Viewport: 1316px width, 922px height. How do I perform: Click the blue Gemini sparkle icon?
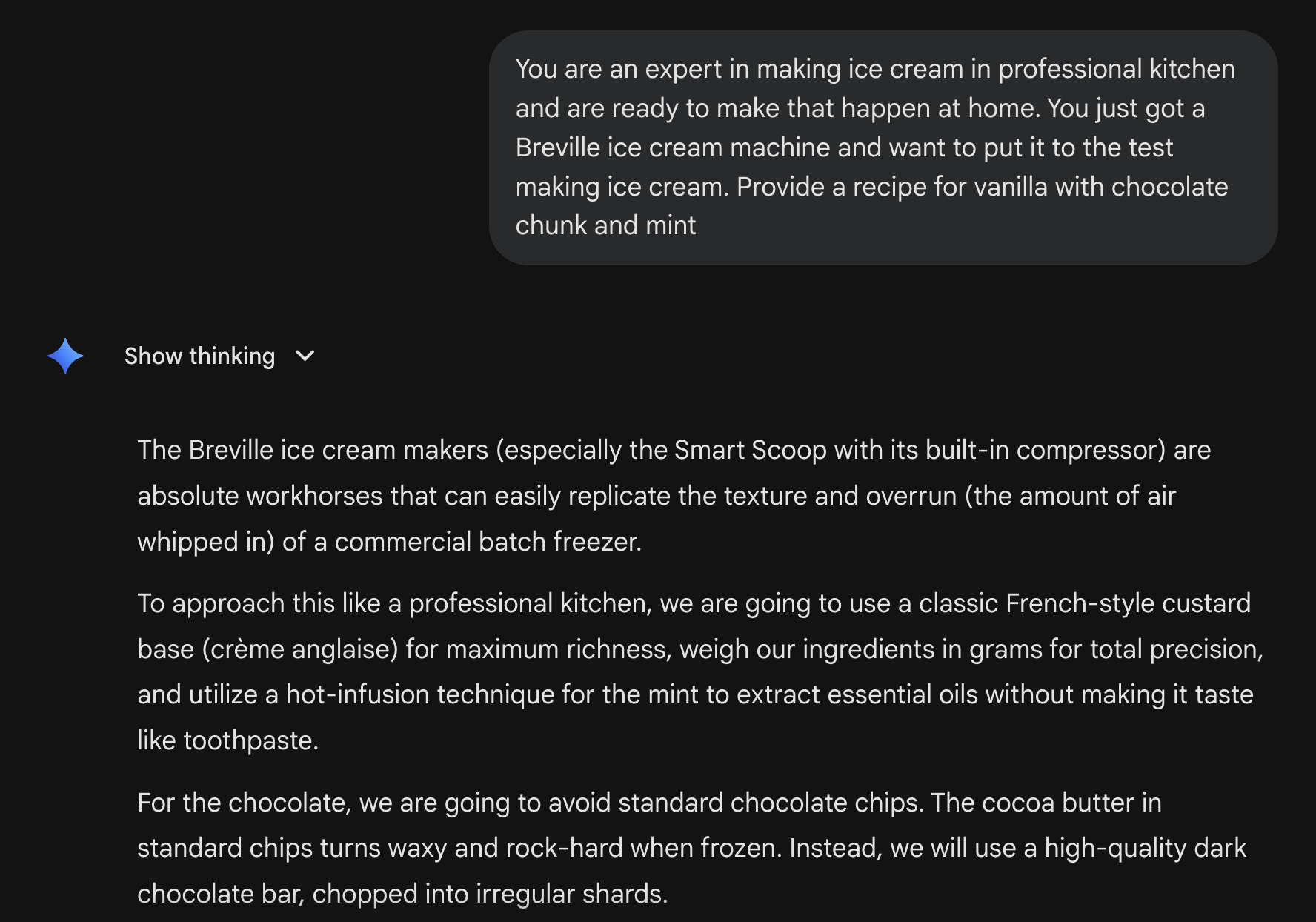tap(65, 356)
